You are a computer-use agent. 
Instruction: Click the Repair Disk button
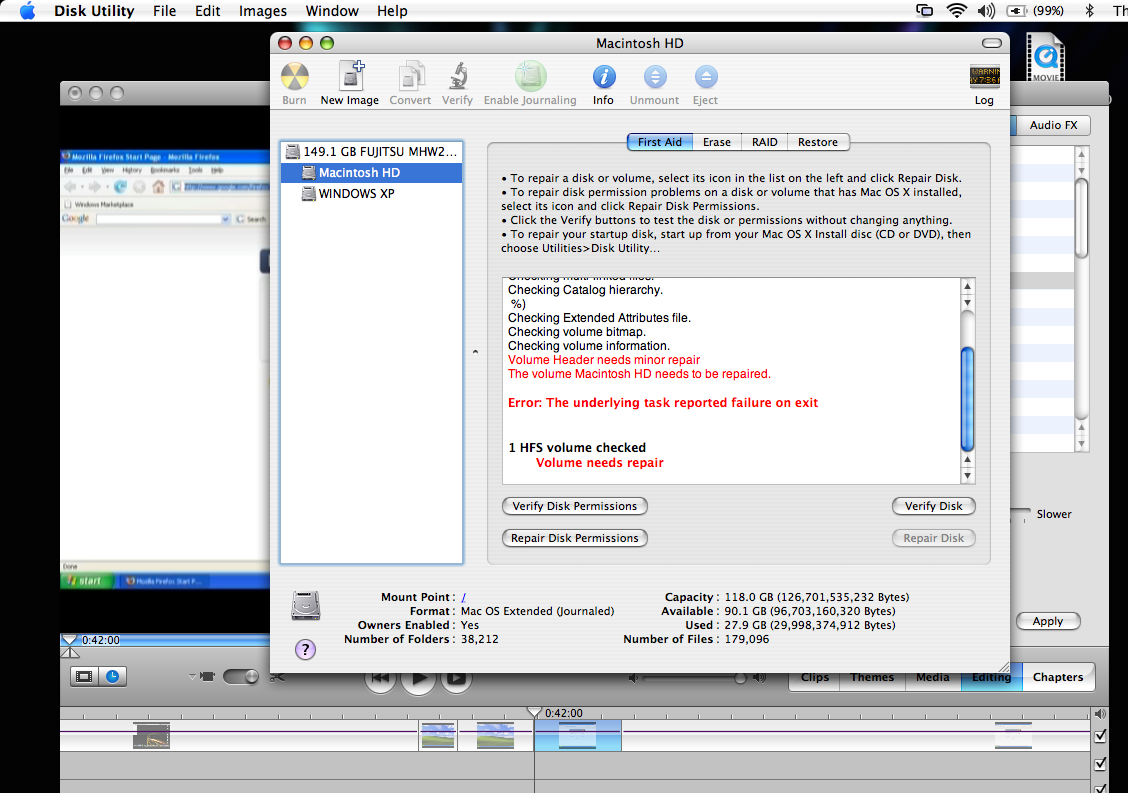pyautogui.click(x=934, y=538)
